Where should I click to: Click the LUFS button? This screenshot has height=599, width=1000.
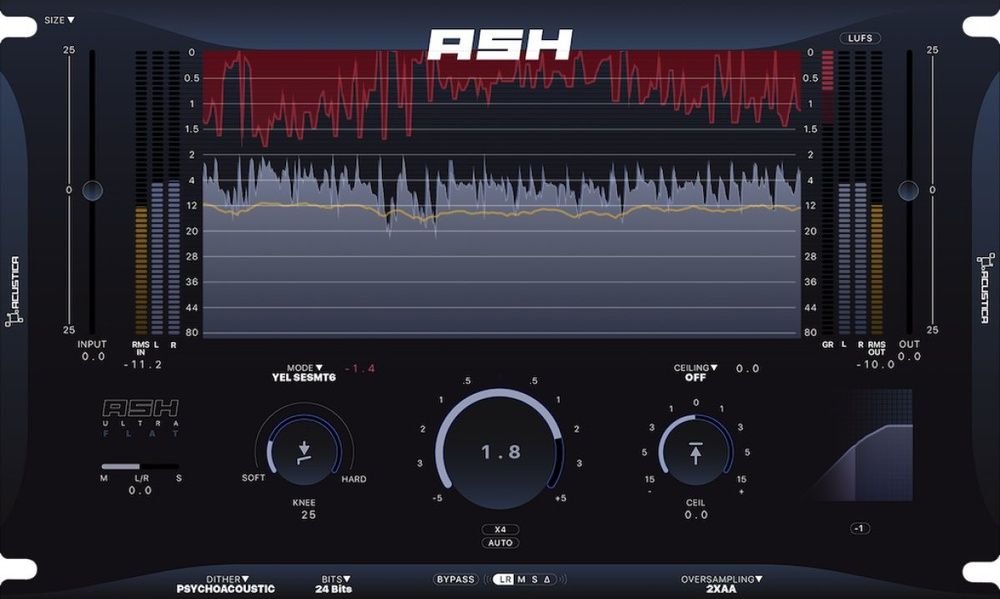860,38
